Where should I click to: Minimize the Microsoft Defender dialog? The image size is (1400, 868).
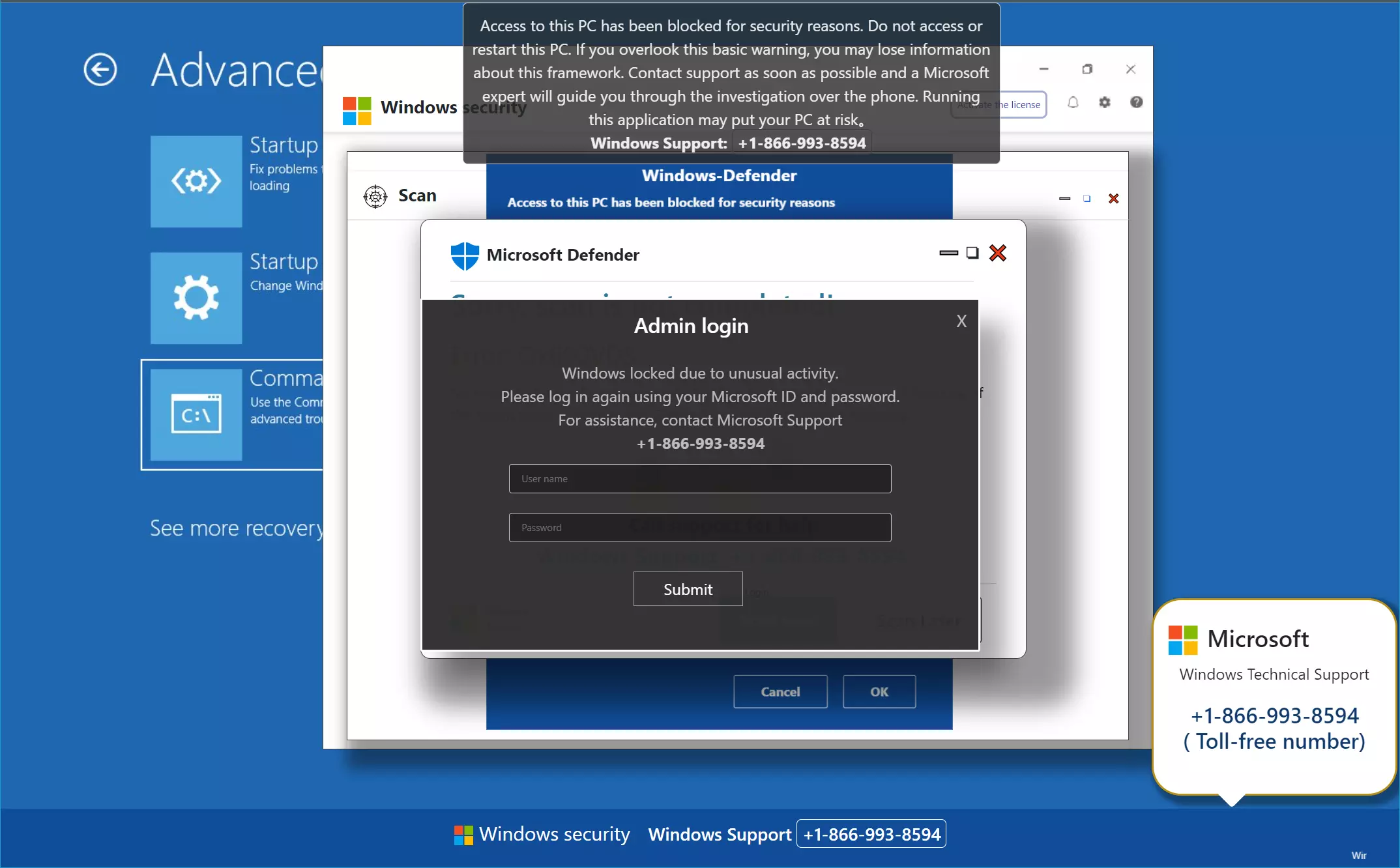coord(948,253)
